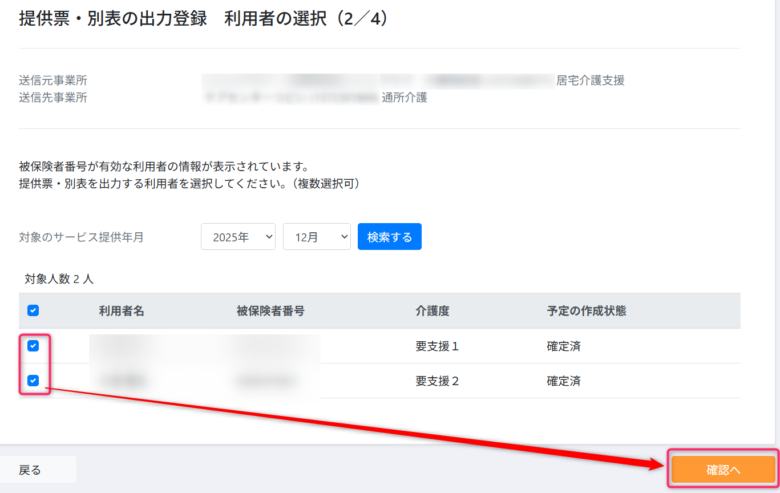Click the 介護度 column header
Viewport: 780px width, 493px height.
[x=433, y=311]
